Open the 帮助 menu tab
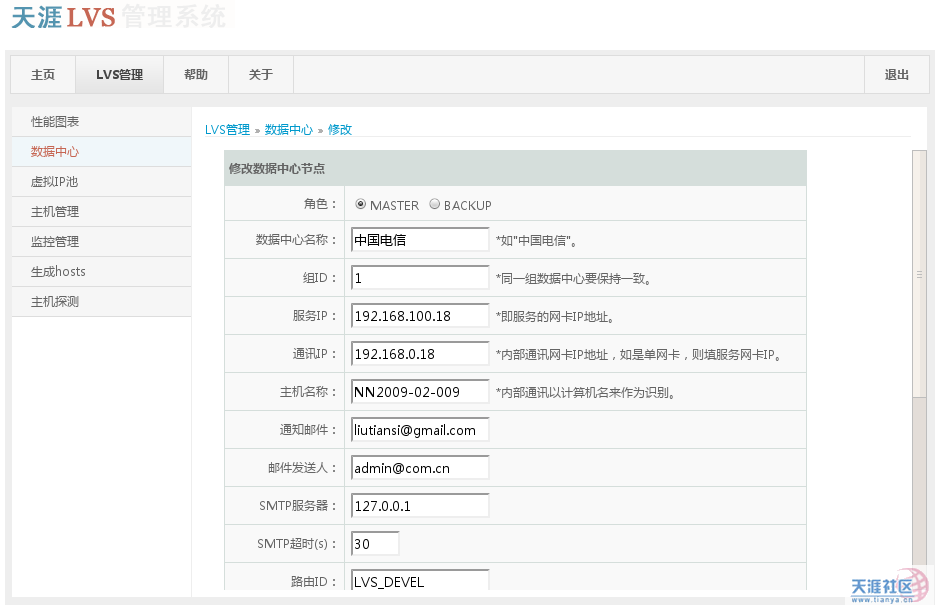942x613 pixels. click(196, 75)
